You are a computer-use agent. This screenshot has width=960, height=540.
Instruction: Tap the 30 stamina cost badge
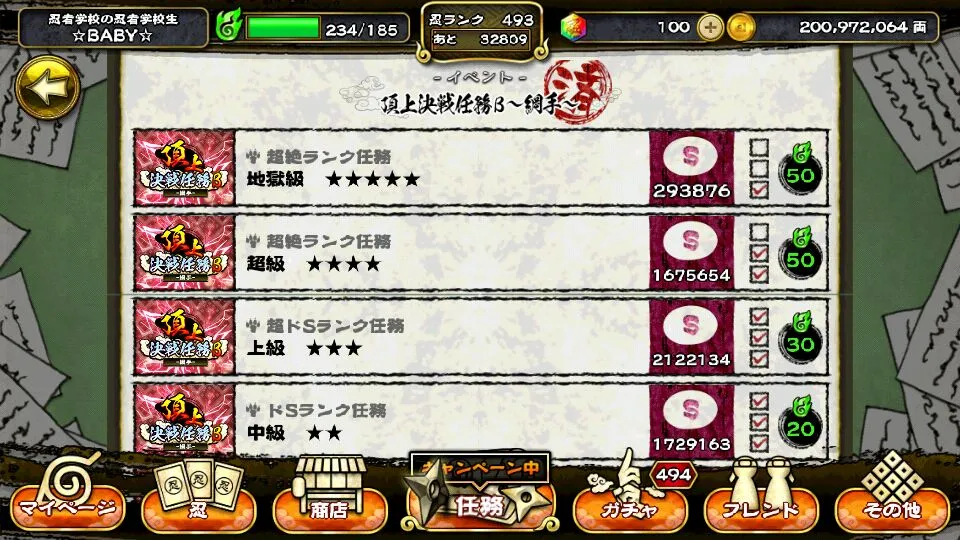coord(801,339)
